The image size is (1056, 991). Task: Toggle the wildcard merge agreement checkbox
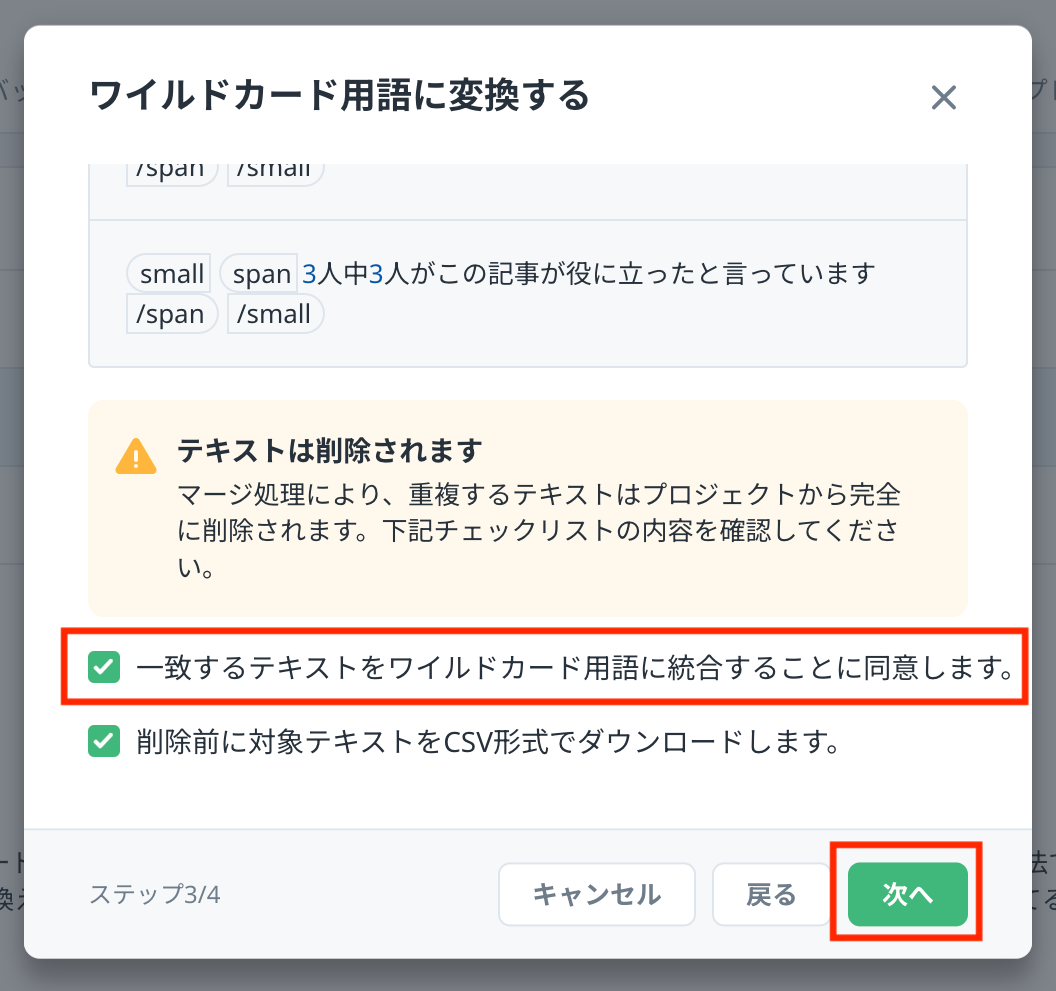click(x=104, y=667)
